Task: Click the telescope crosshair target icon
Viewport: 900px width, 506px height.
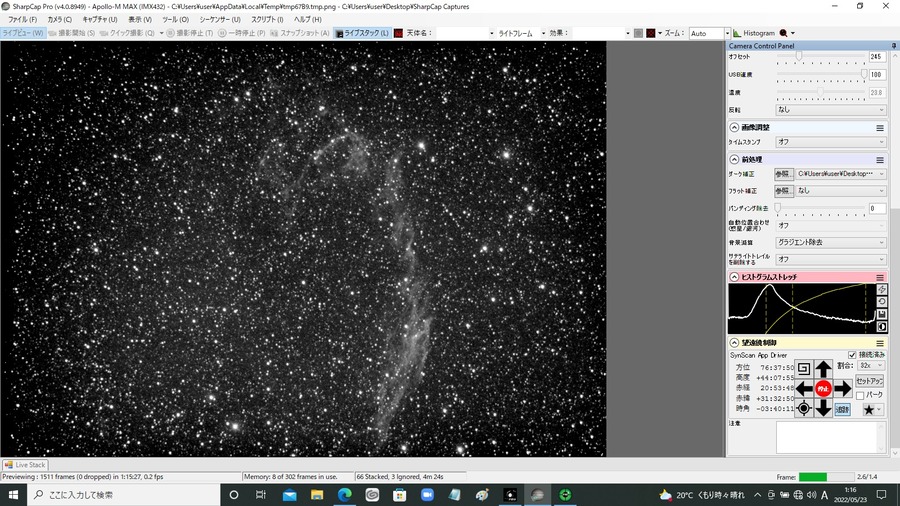Action: click(x=804, y=408)
